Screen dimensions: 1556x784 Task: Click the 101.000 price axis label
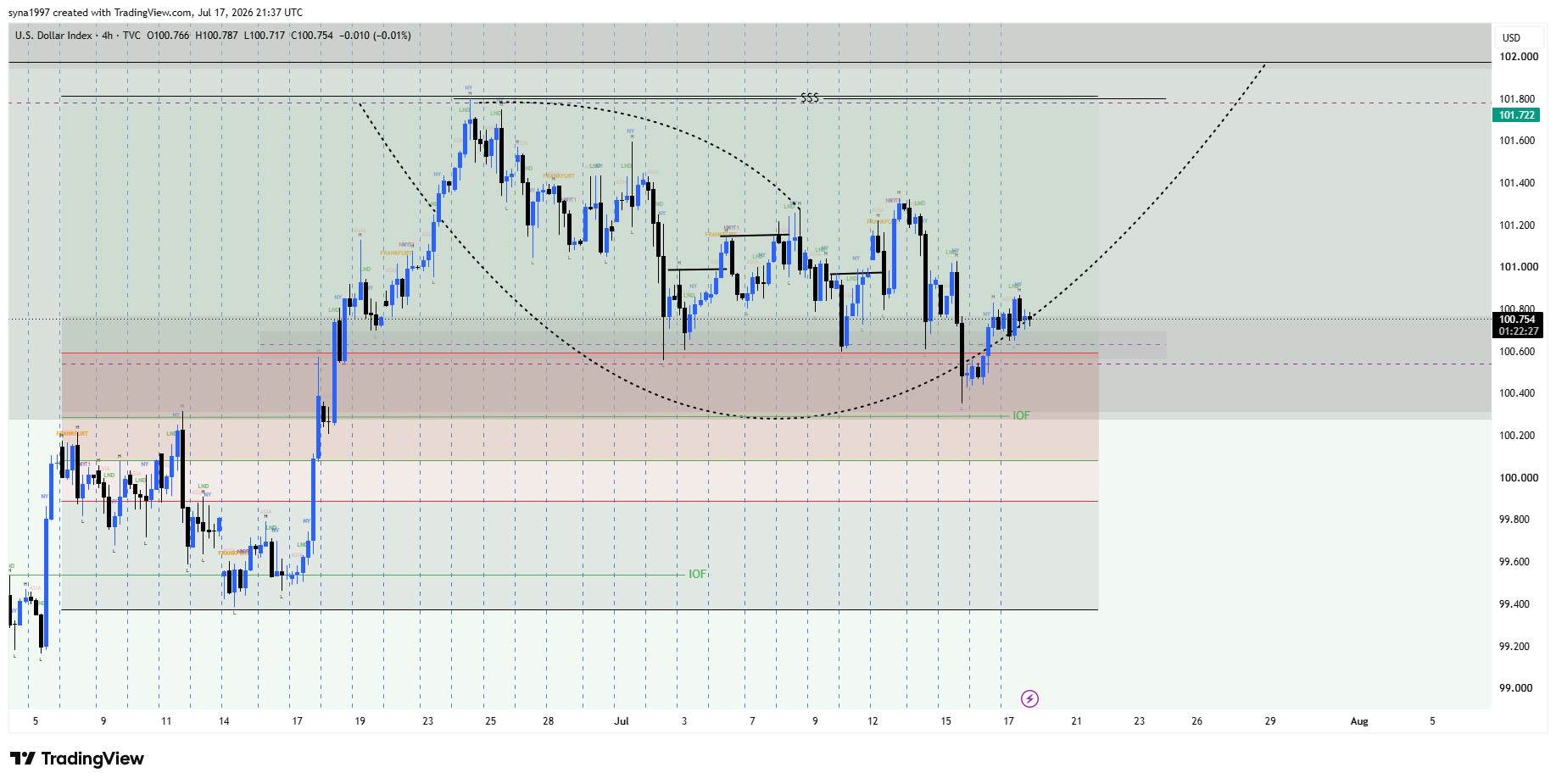pos(1518,267)
